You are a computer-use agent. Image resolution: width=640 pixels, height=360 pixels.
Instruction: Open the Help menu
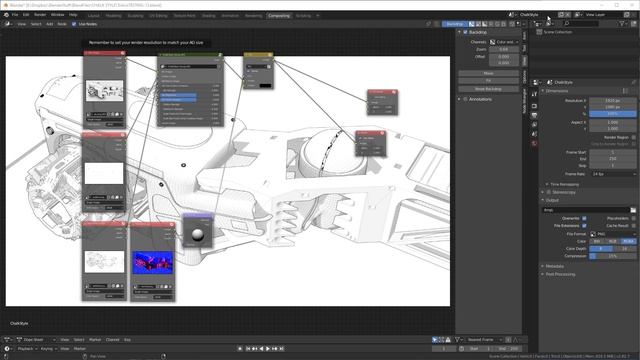pyautogui.click(x=73, y=15)
